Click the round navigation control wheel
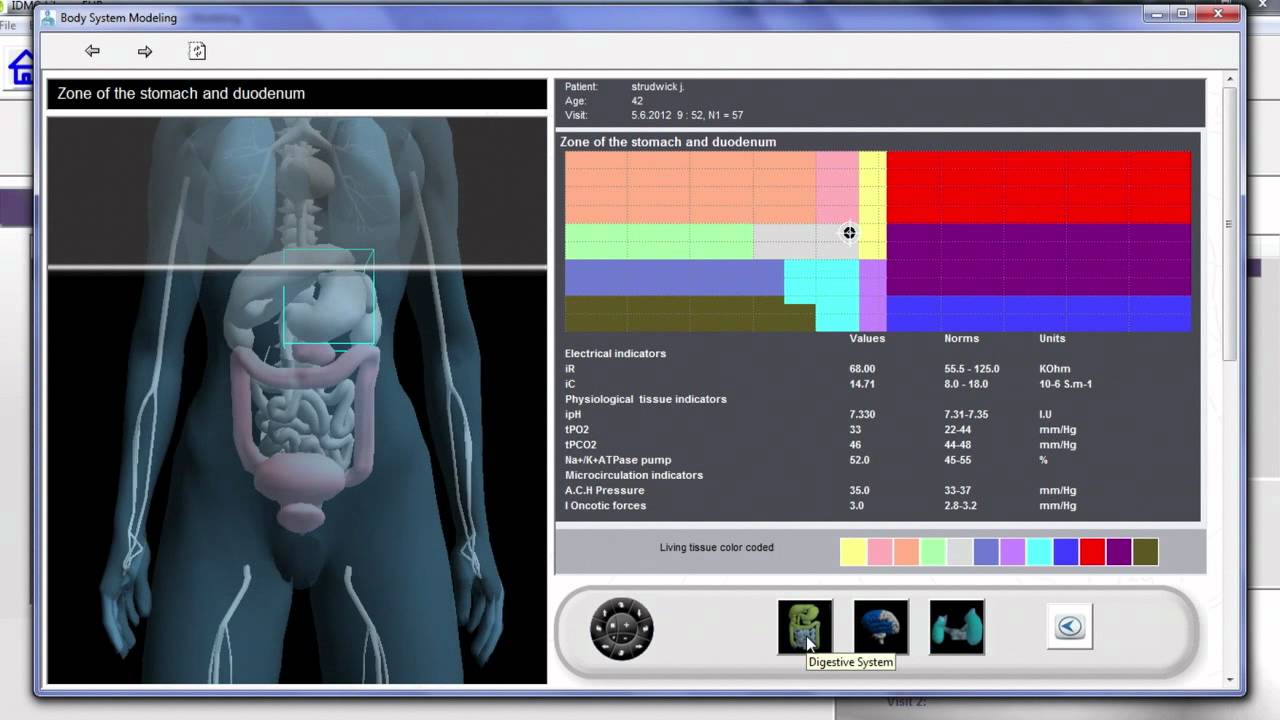 coord(621,629)
